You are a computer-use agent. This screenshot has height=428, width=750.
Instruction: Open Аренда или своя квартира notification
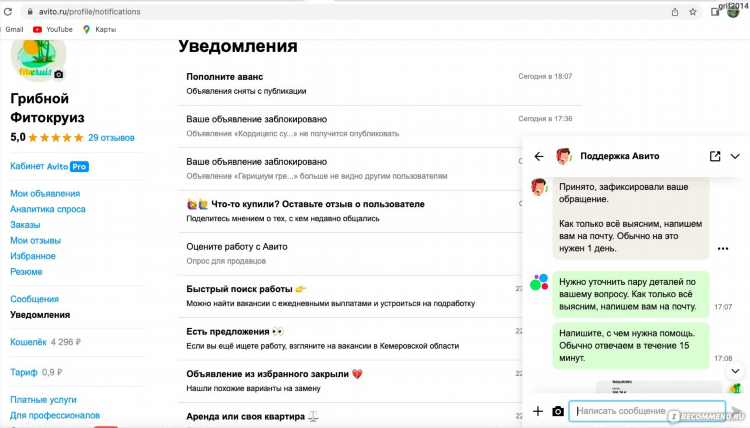(x=350, y=416)
